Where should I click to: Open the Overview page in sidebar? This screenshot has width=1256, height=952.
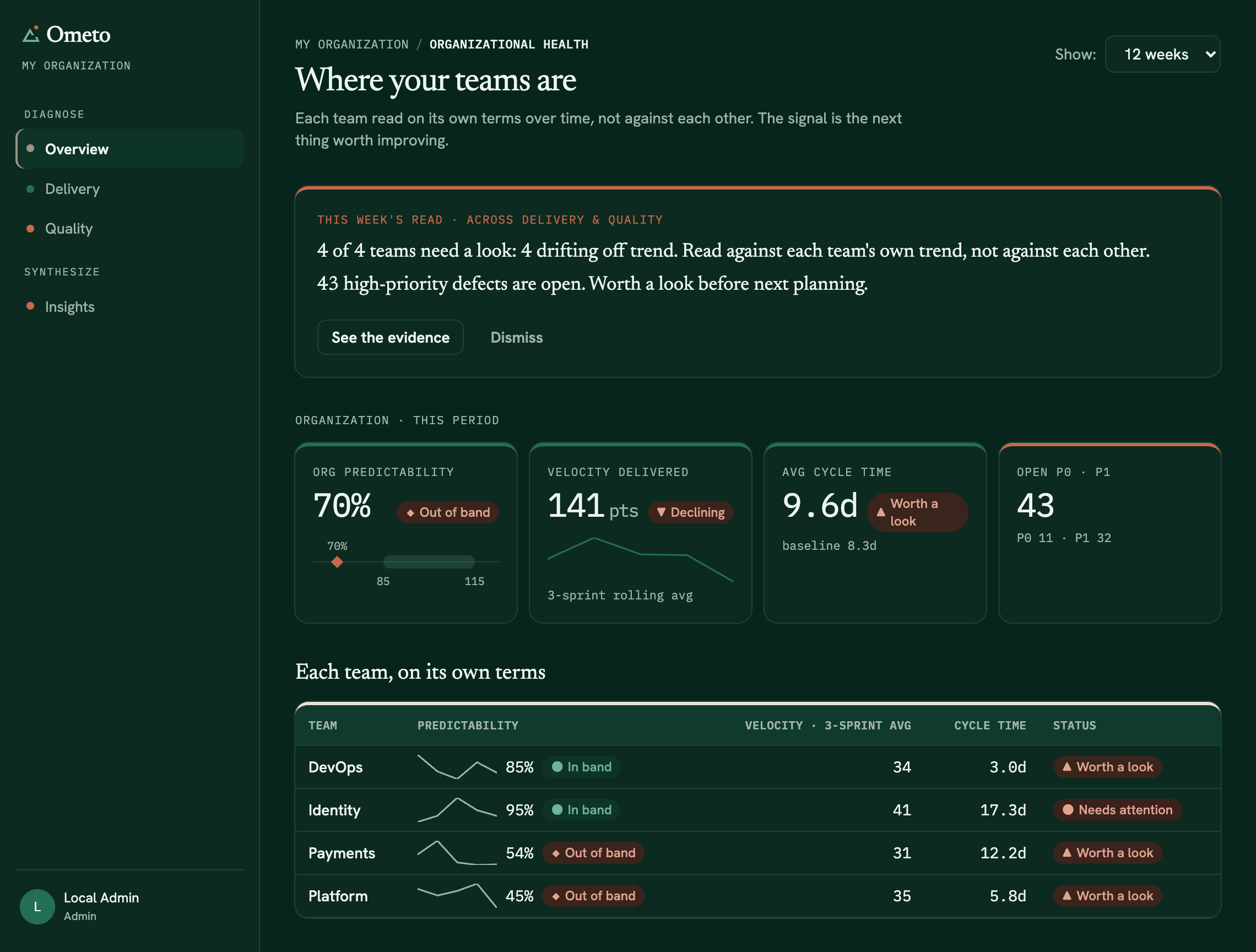pyautogui.click(x=129, y=149)
